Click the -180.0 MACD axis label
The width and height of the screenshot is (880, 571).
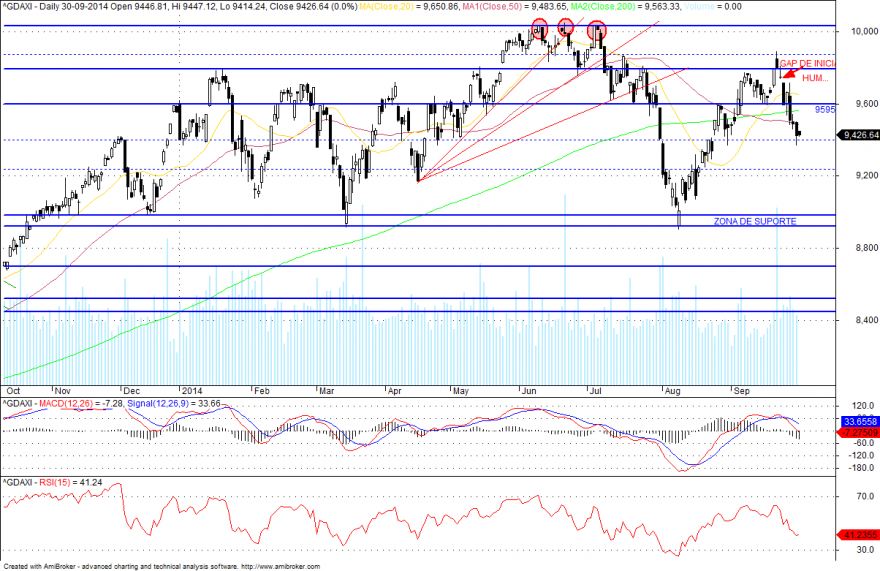coord(861,468)
